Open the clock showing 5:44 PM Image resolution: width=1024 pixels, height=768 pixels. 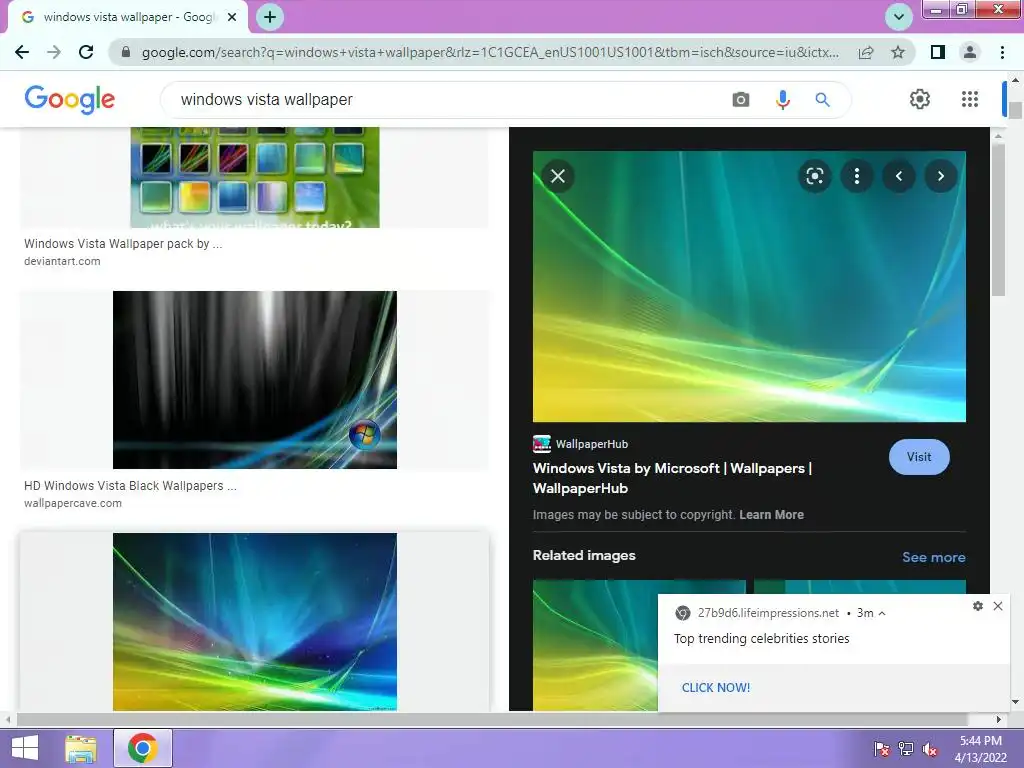pyautogui.click(x=980, y=748)
